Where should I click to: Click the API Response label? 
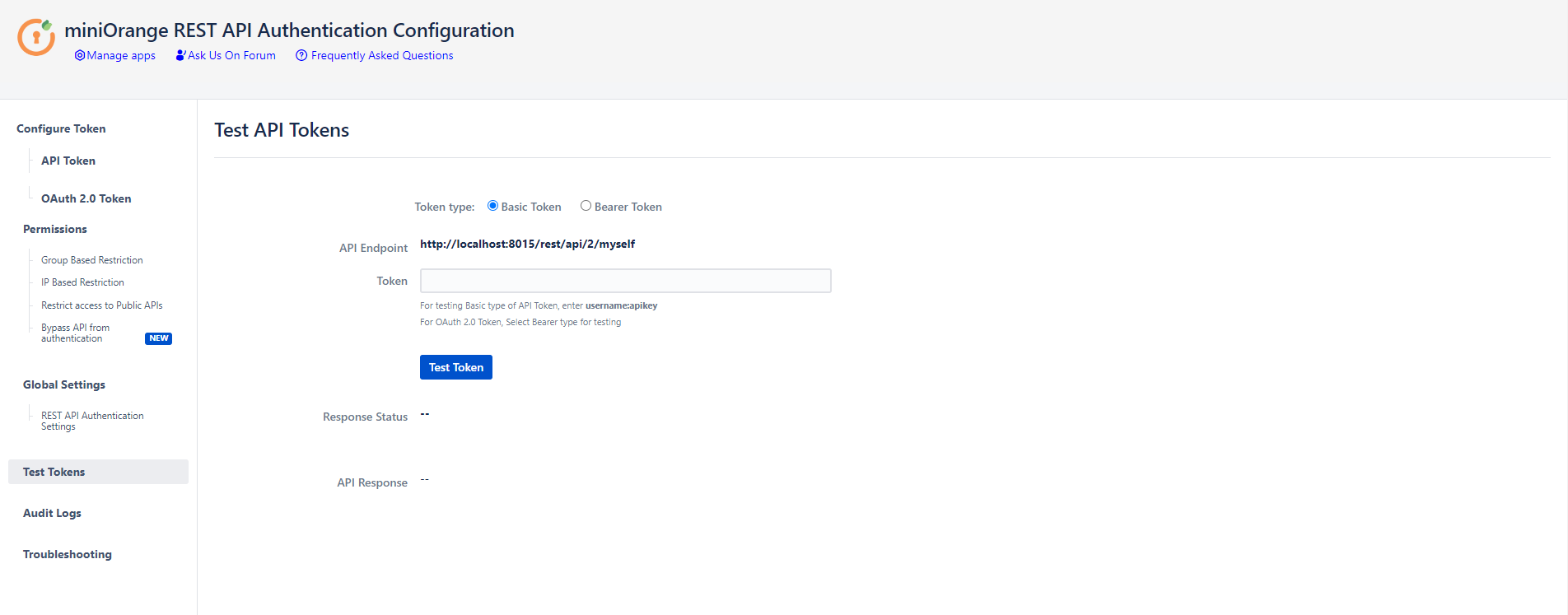click(x=372, y=482)
